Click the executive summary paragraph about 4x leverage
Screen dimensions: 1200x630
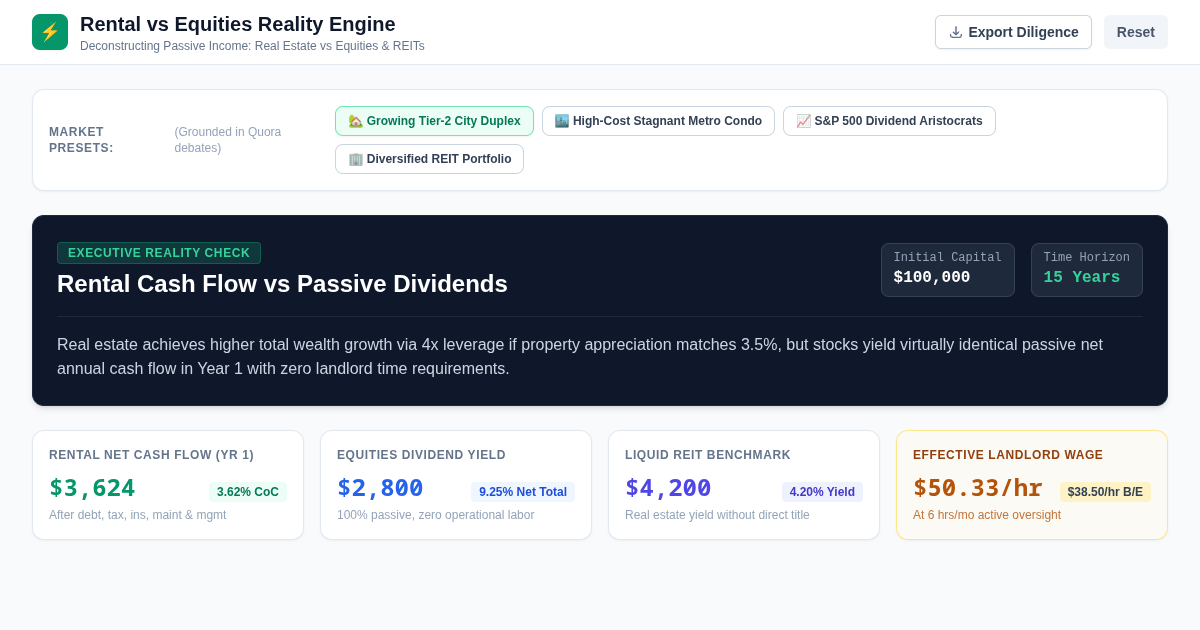[580, 357]
